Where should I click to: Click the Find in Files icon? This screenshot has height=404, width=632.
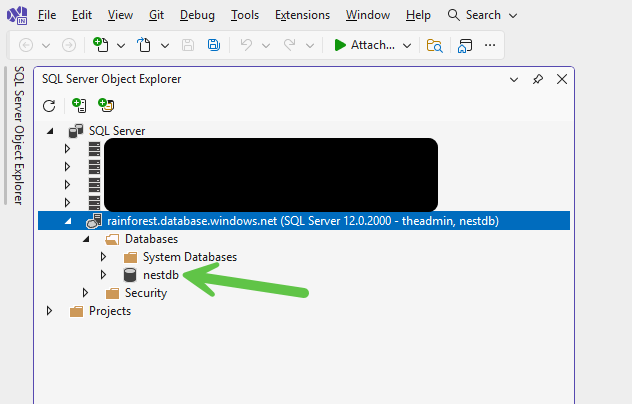tap(434, 45)
